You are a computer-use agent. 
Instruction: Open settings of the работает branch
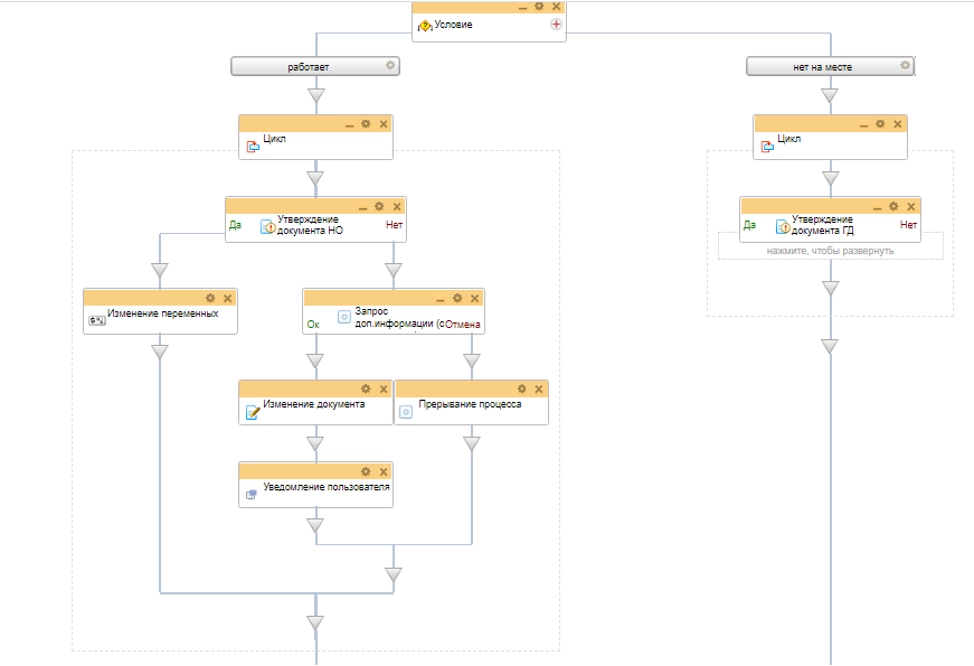point(391,66)
